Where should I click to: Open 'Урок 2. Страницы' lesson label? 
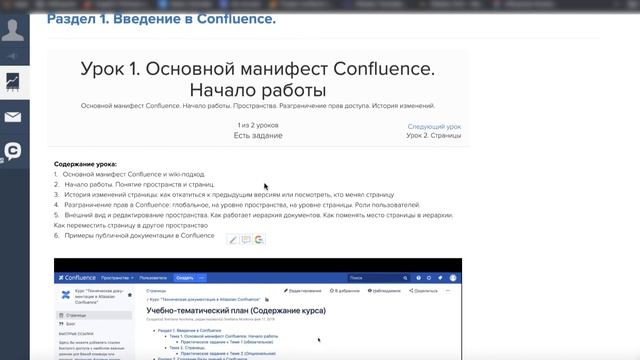433,136
